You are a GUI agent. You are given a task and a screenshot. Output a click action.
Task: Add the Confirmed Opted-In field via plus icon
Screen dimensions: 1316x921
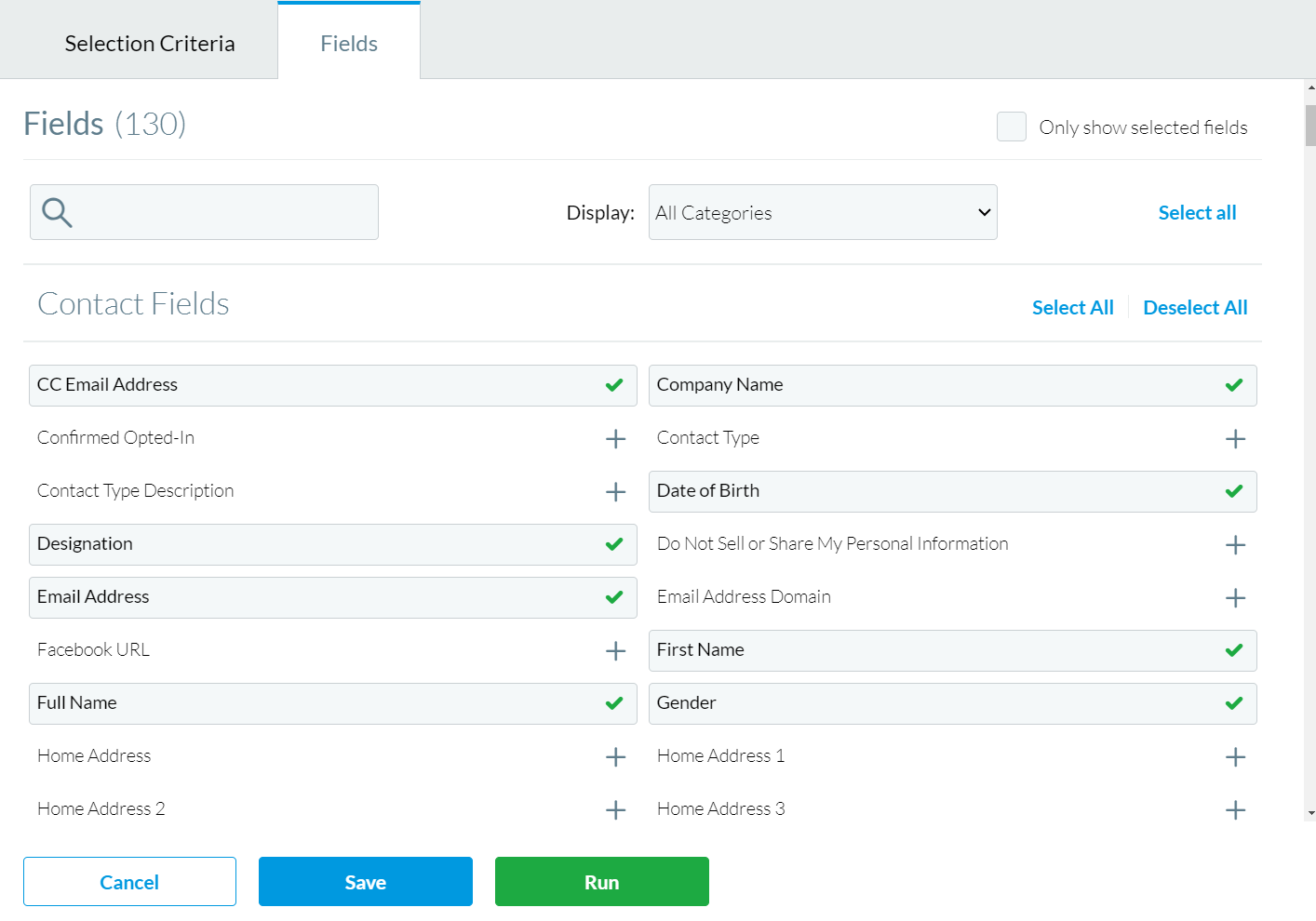[615, 438]
